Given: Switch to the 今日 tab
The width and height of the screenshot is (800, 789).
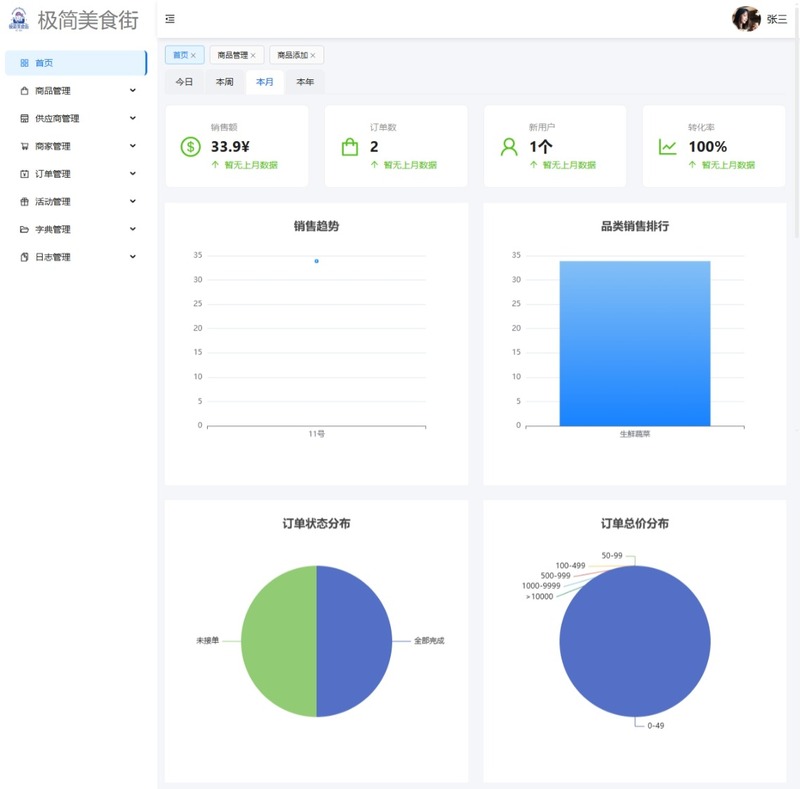Looking at the screenshot, I should [x=184, y=82].
